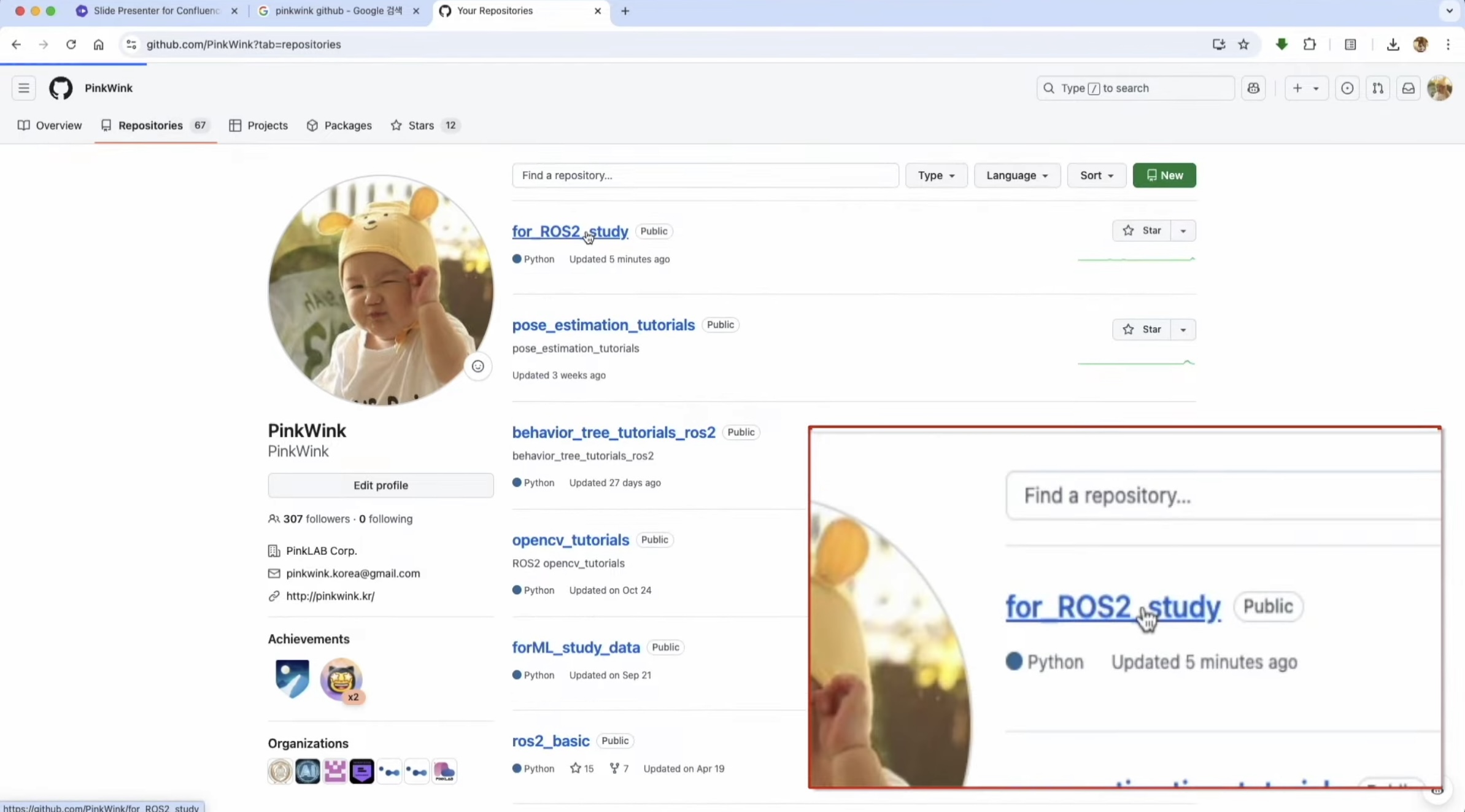
Task: Expand the Type filter dropdown
Action: pyautogui.click(x=936, y=176)
